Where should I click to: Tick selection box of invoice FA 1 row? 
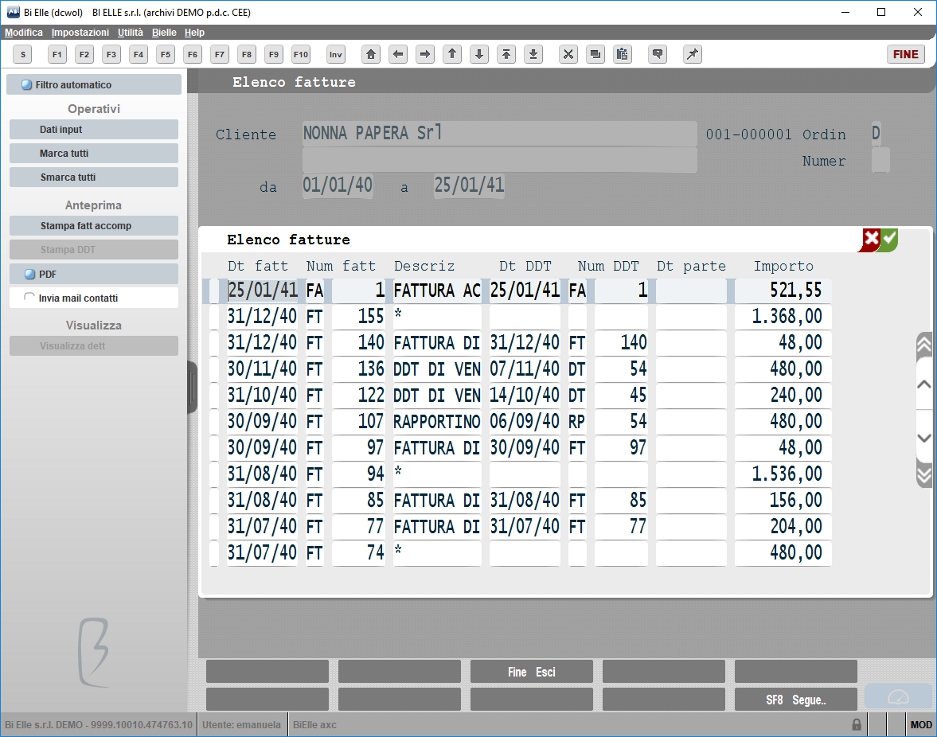(x=214, y=290)
